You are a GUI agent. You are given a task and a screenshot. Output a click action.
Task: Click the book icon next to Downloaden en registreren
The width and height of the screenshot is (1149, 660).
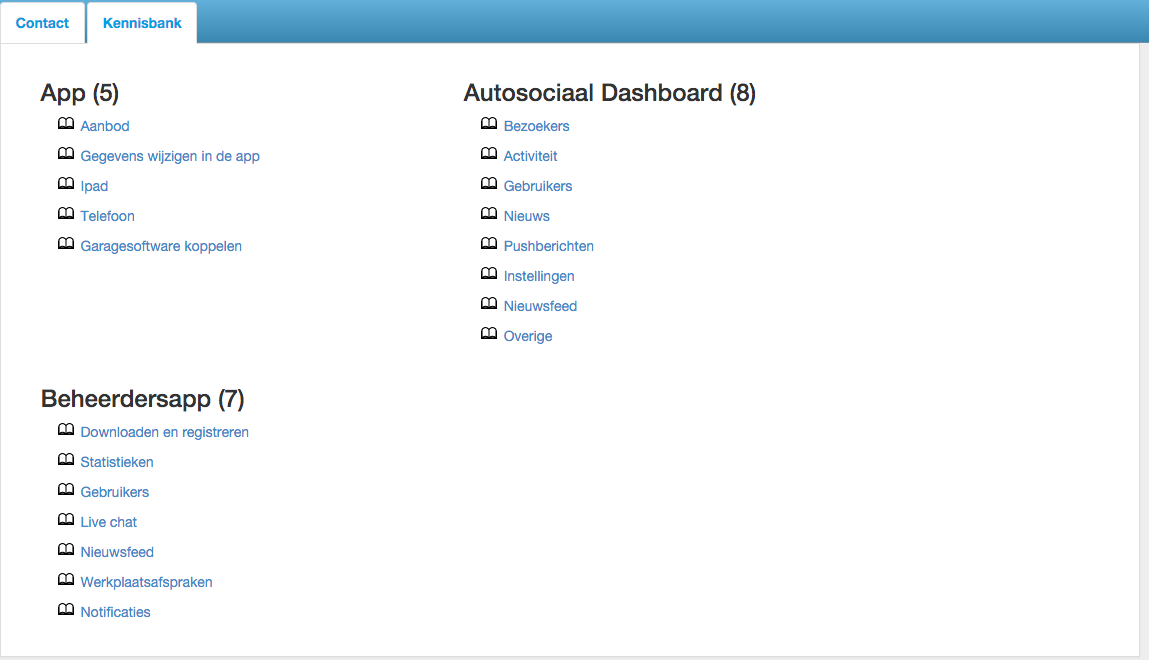click(66, 430)
